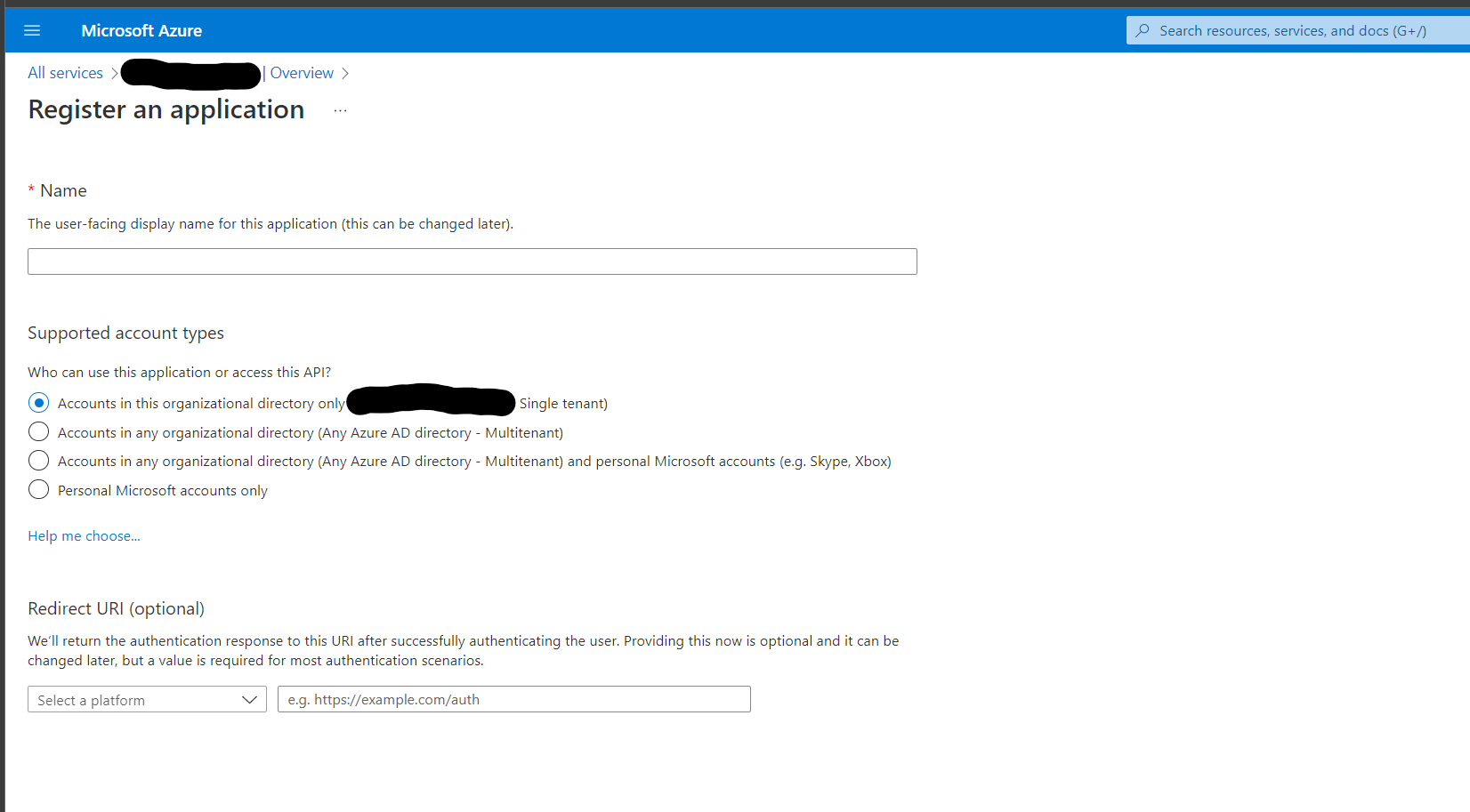Click the 'Single tenant)' label text
Viewport: 1470px width, 812px height.
563,404
